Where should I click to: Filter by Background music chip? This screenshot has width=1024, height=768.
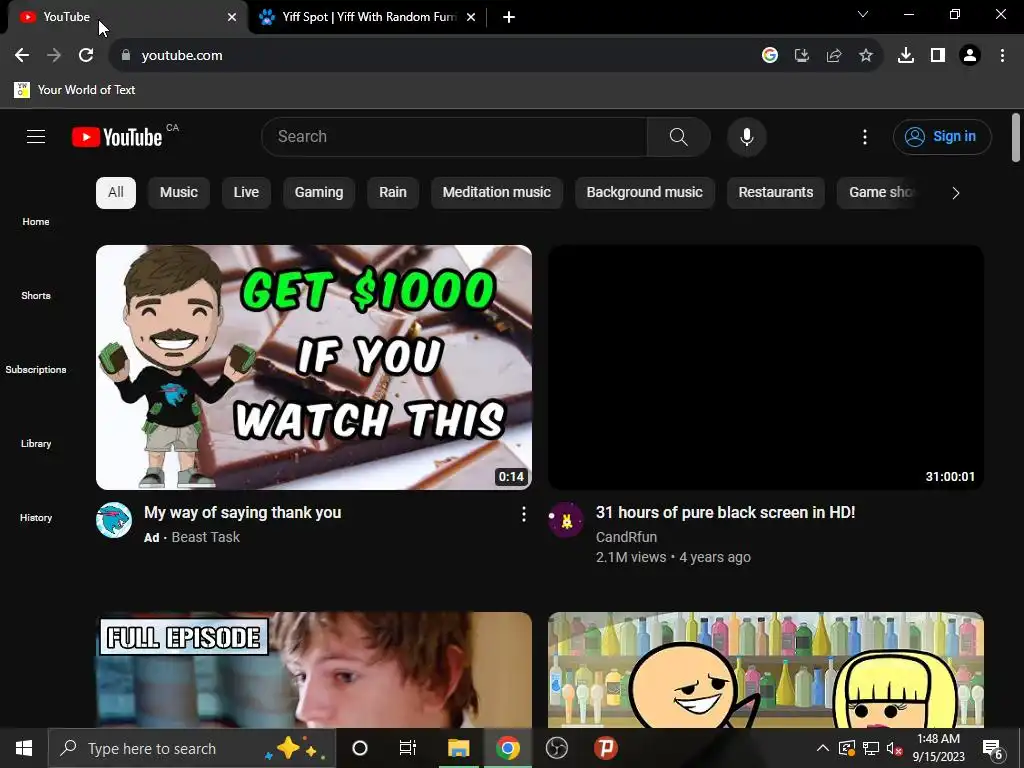[x=645, y=193]
